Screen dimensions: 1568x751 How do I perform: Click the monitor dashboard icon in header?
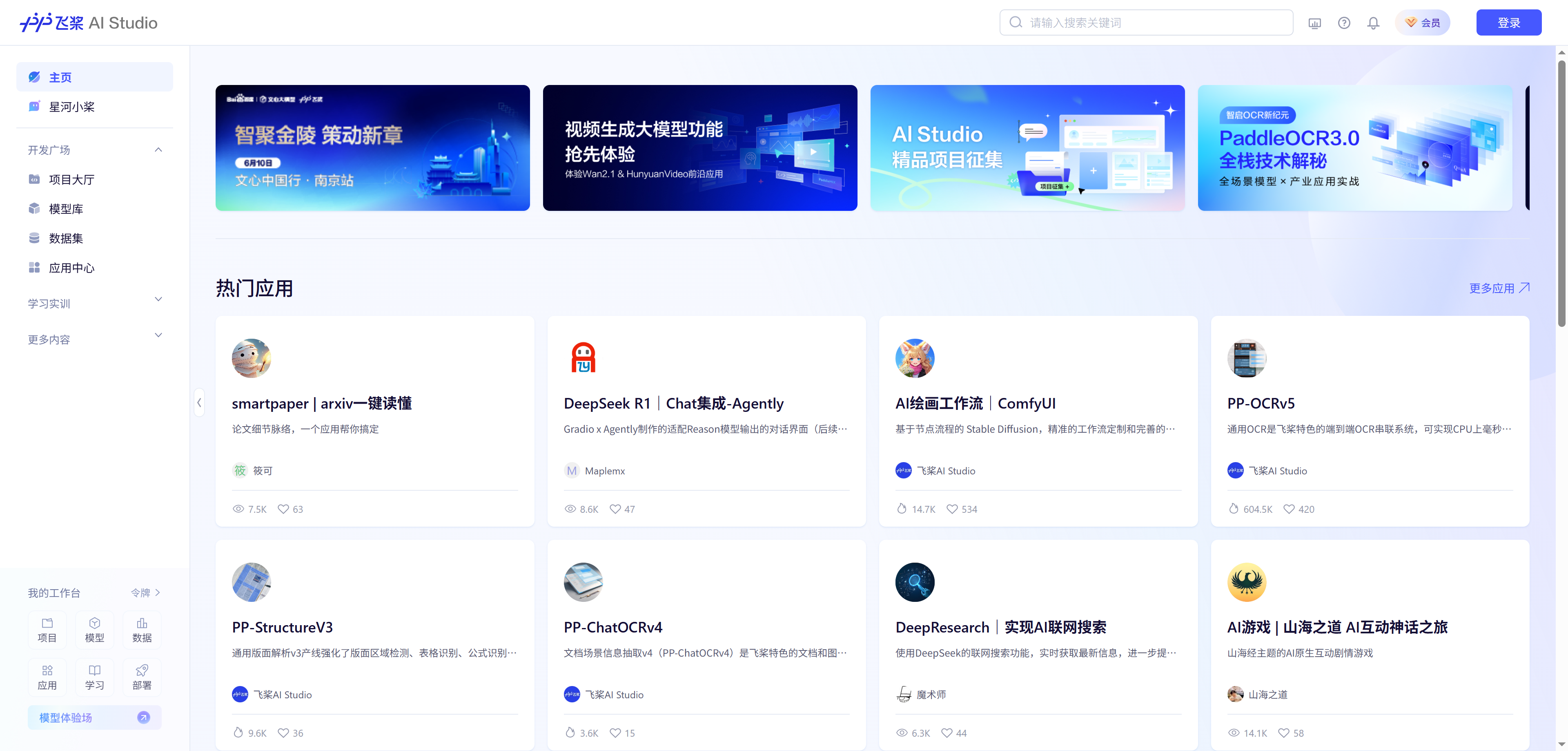1314,23
